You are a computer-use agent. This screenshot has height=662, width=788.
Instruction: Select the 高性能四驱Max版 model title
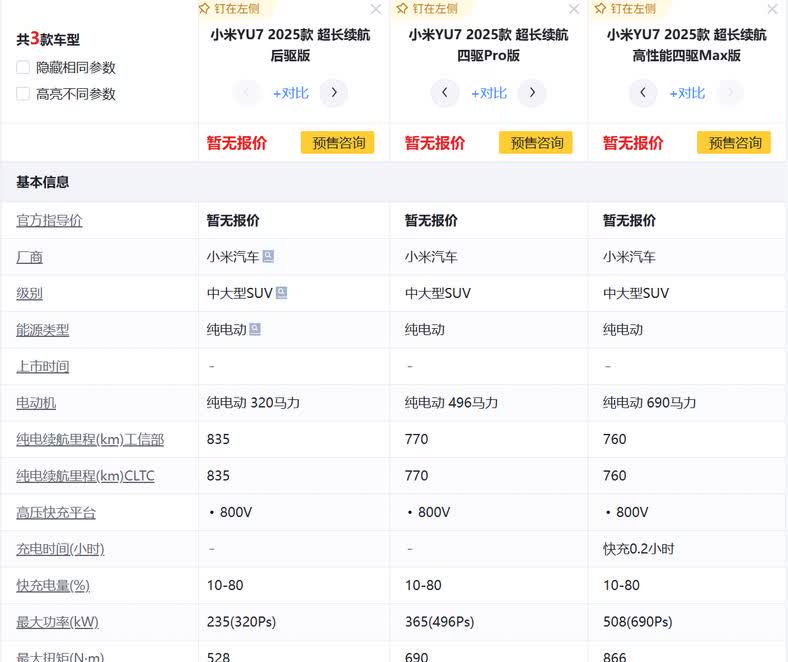[686, 45]
